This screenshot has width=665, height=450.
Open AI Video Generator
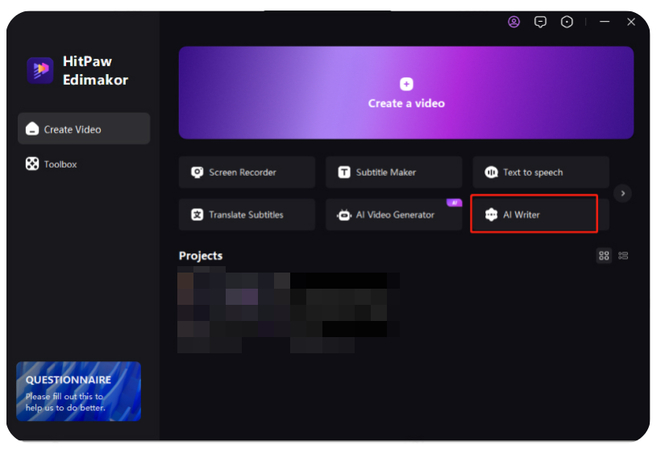[x=394, y=215]
